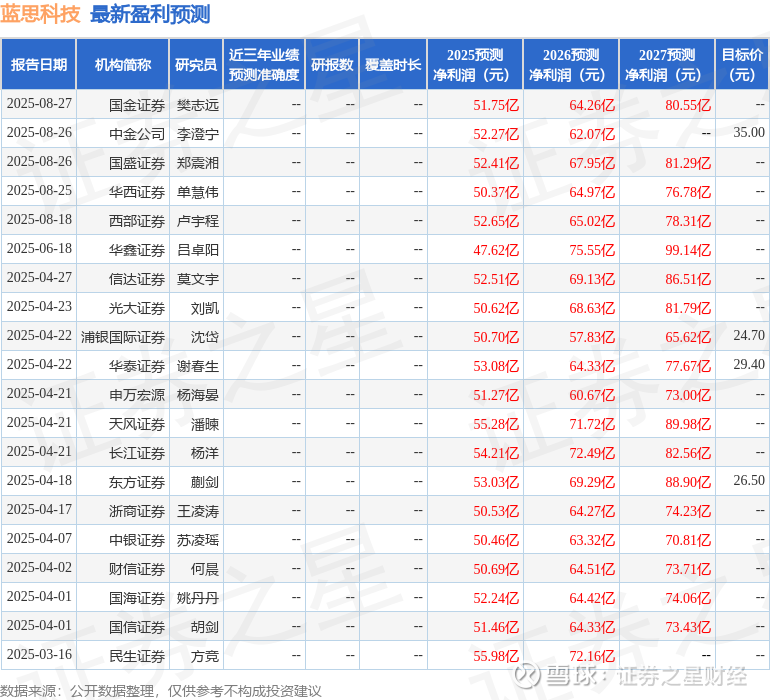The height and width of the screenshot is (700, 770).
Task: Click the 蓝思科技 title text
Action: 40,14
